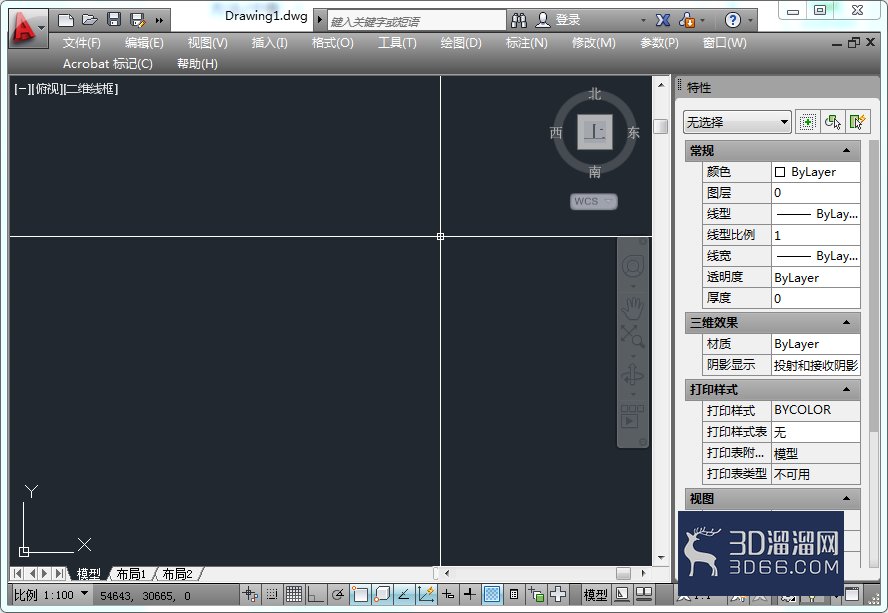Toggle Grid Display in status bar
888x613 pixels.
point(294,594)
